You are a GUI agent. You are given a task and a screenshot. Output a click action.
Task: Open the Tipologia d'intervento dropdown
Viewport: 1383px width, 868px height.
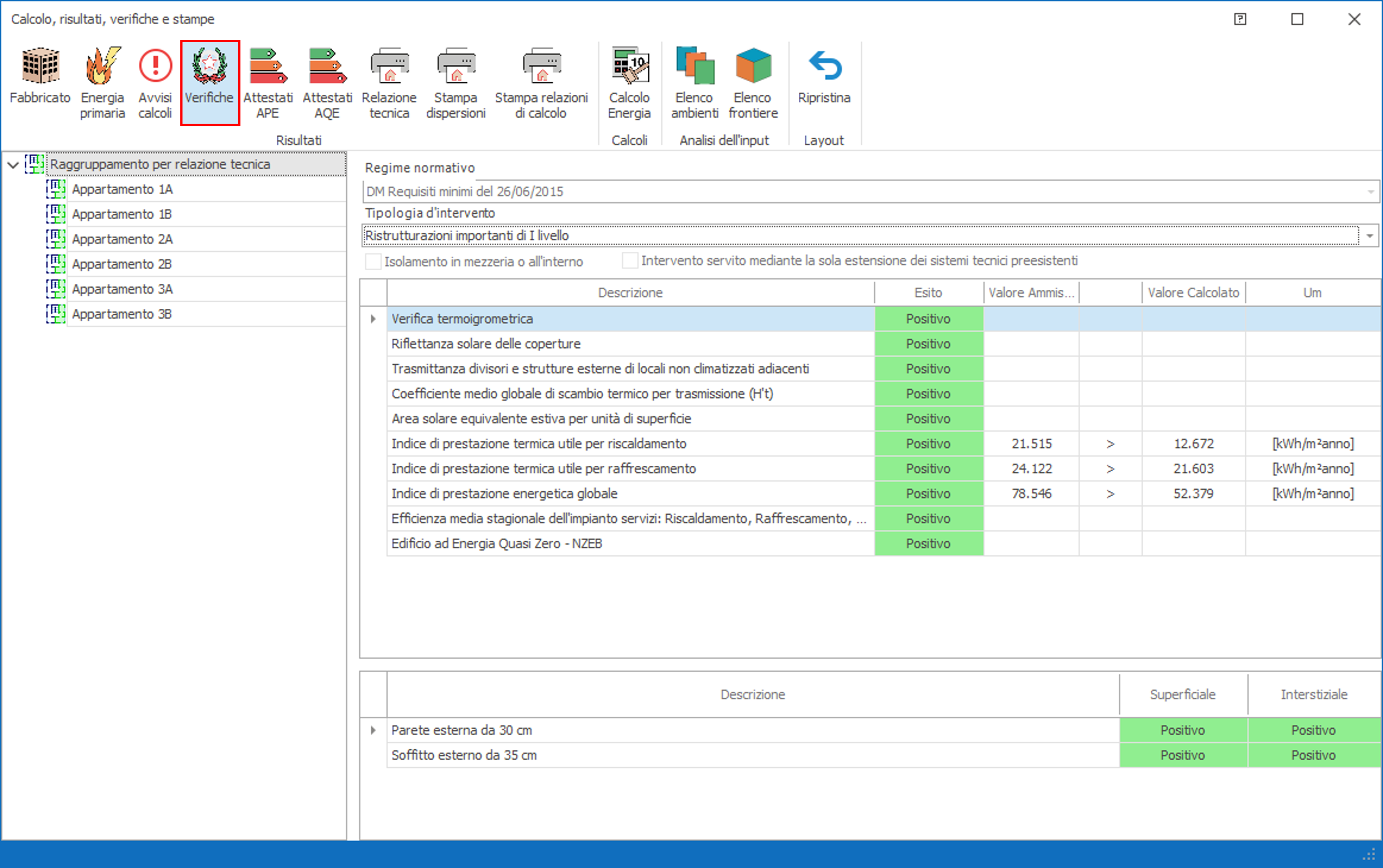(1370, 236)
